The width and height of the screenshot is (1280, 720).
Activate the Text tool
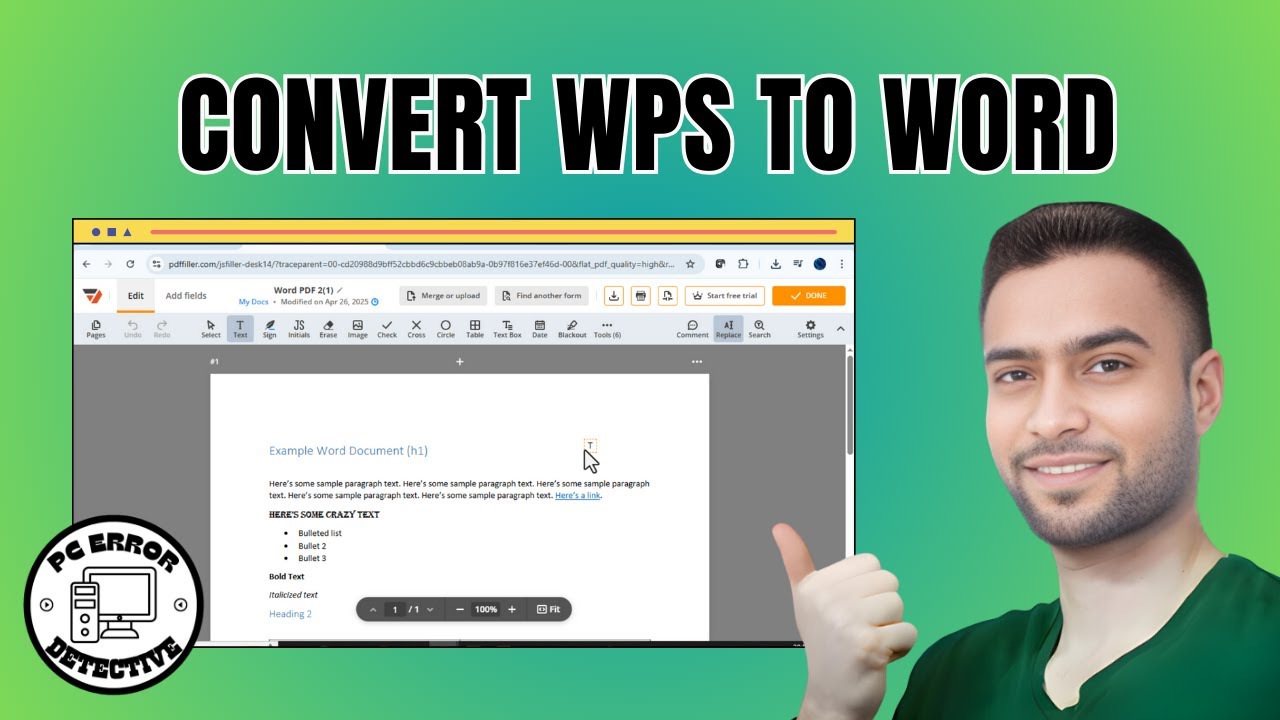[x=240, y=329]
